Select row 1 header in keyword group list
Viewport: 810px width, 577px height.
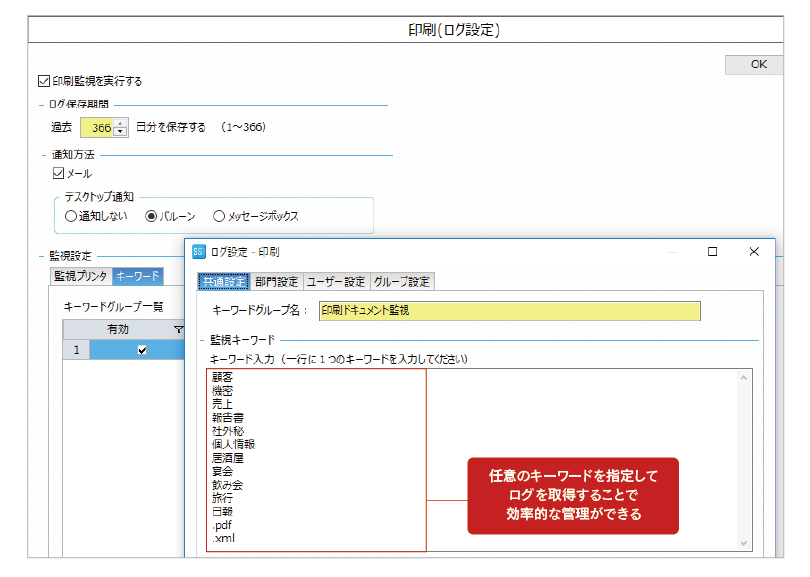(x=76, y=350)
